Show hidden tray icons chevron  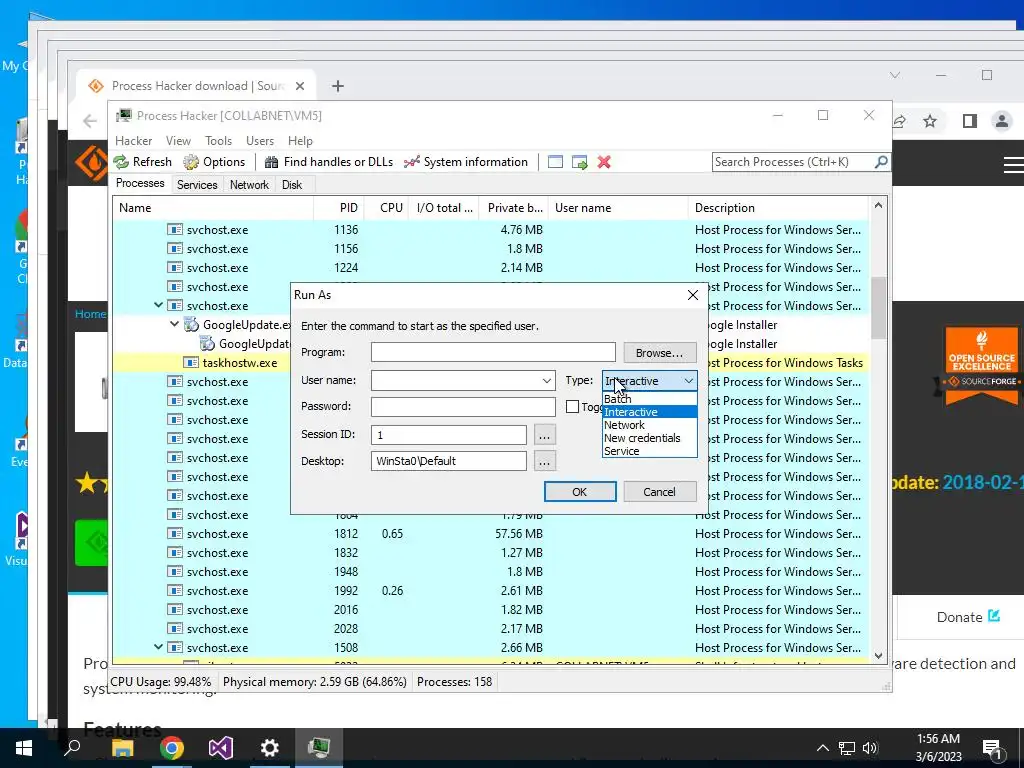pos(823,748)
